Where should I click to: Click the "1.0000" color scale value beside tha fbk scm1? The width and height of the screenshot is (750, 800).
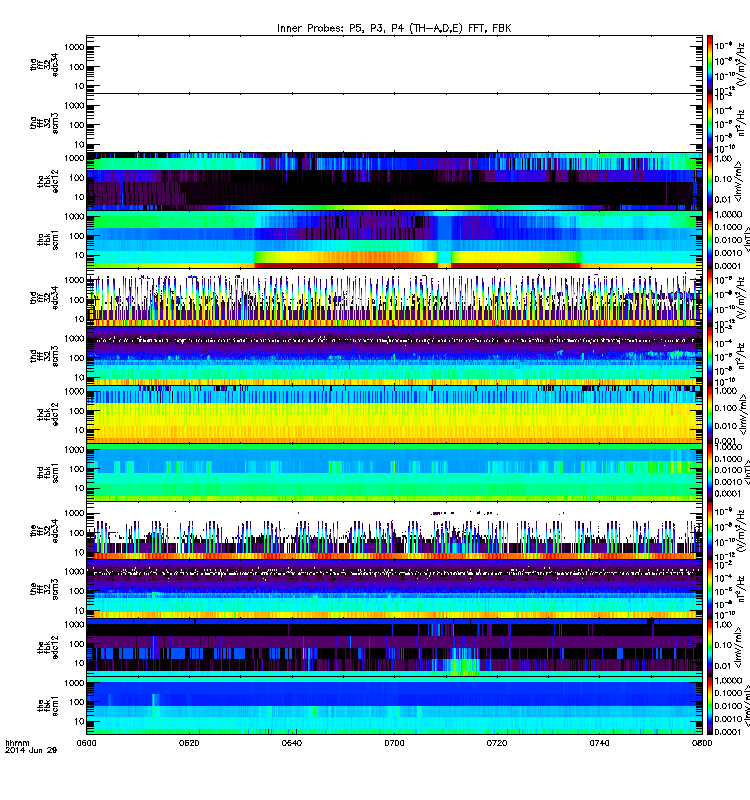point(728,214)
